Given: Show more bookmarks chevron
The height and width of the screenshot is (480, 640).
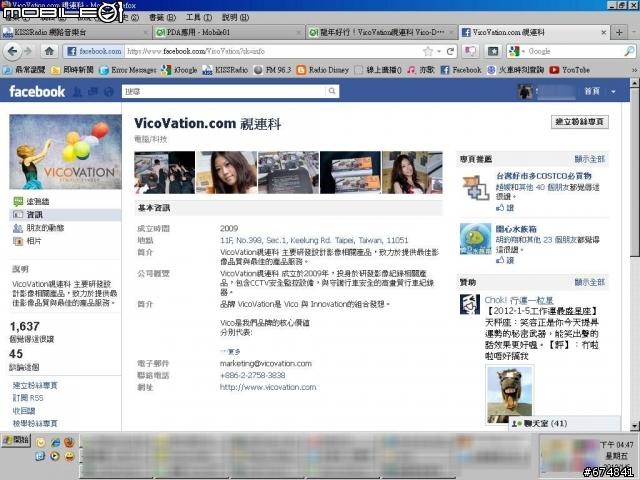Looking at the screenshot, I should click(634, 70).
